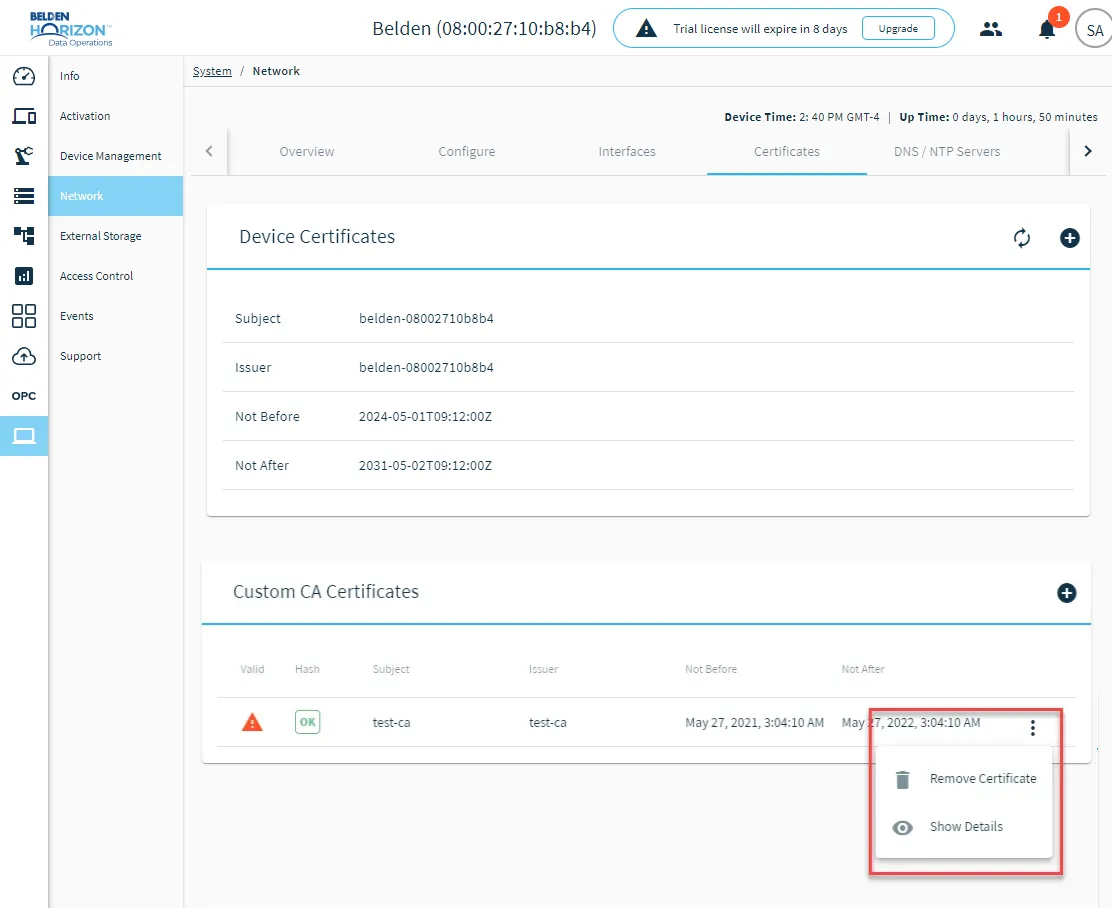Go to the Interfaces tab

click(x=627, y=152)
